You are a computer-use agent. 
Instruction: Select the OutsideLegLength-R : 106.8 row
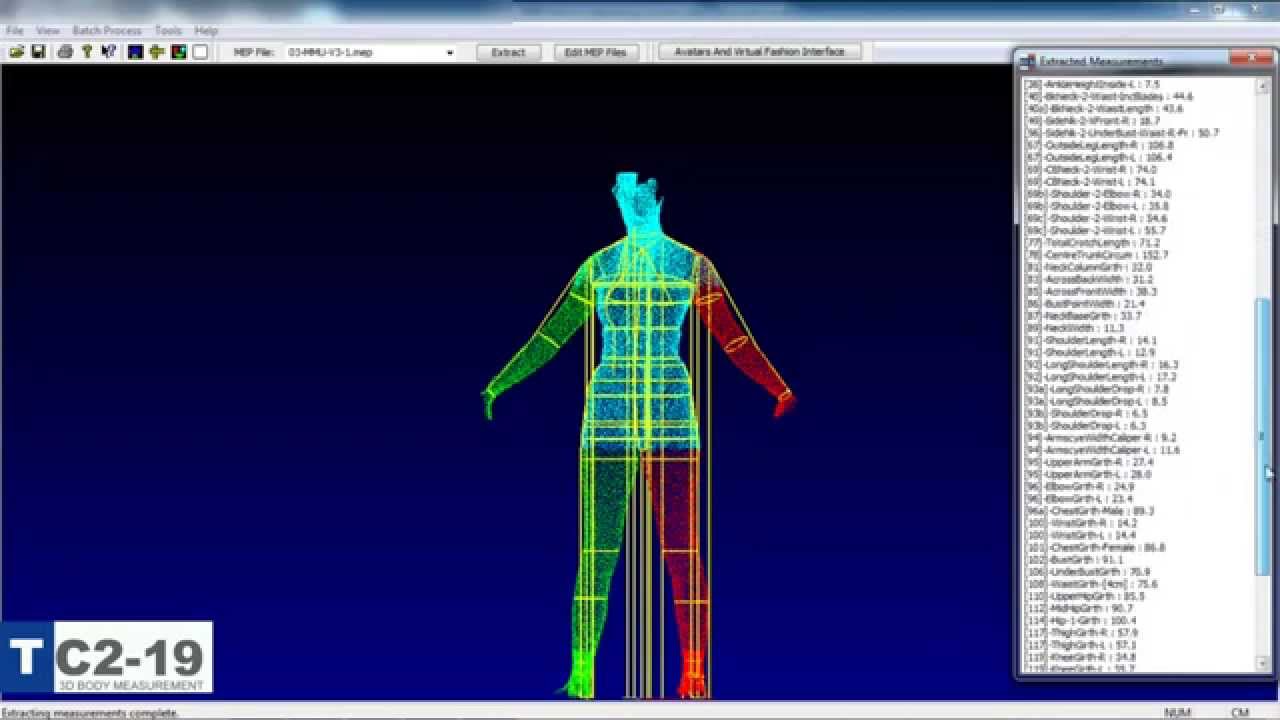[x=1101, y=145]
